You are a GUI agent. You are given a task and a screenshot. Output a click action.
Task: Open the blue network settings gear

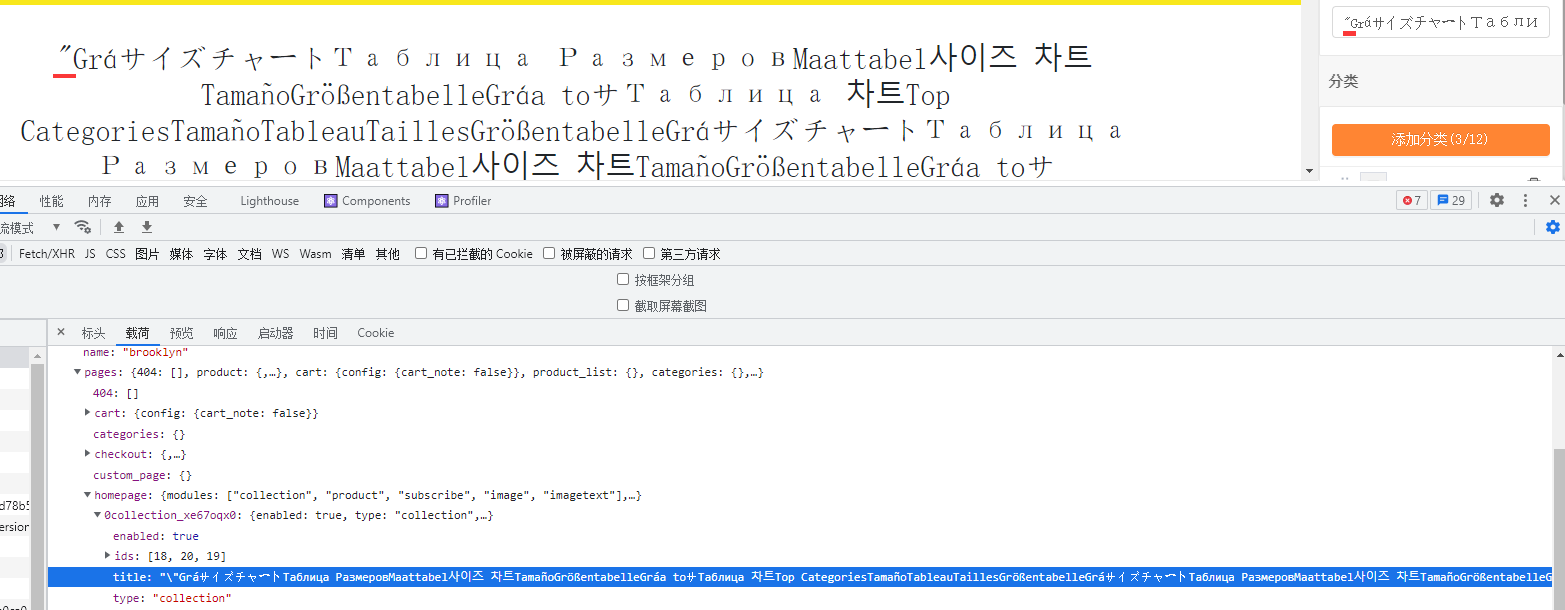(1553, 227)
